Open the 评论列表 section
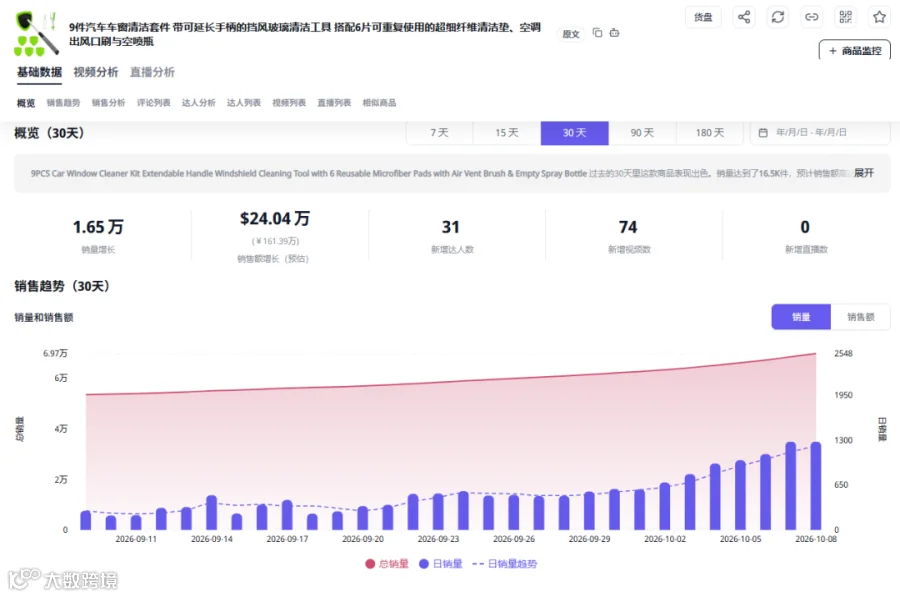 [x=153, y=103]
